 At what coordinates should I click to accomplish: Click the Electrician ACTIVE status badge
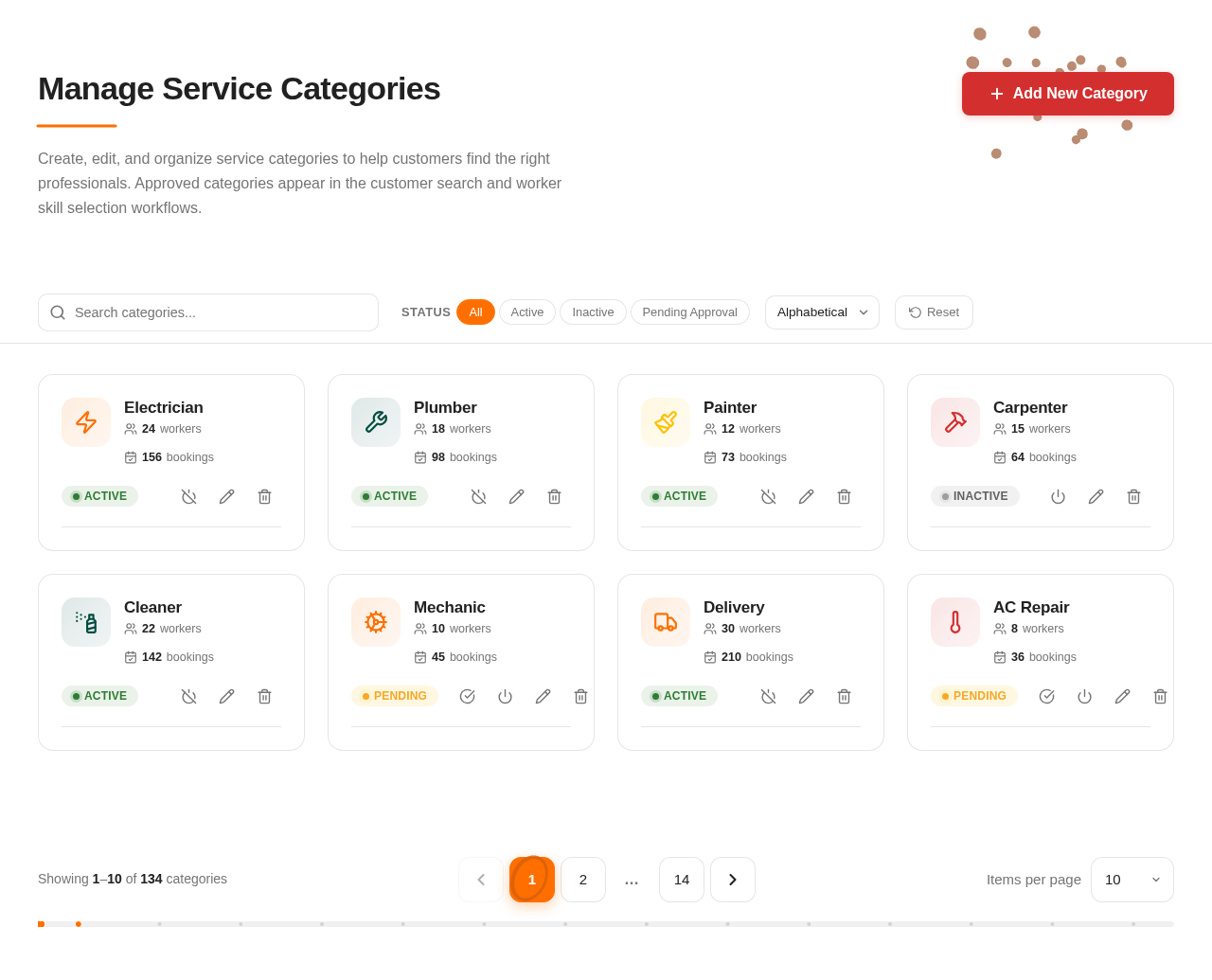coord(99,496)
